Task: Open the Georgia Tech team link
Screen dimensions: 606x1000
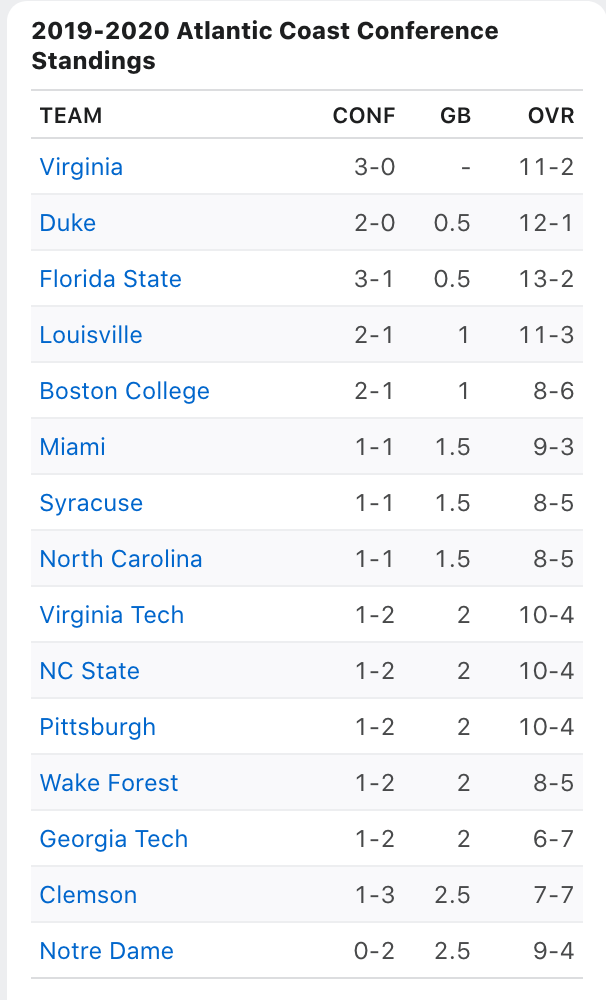Action: [x=114, y=839]
